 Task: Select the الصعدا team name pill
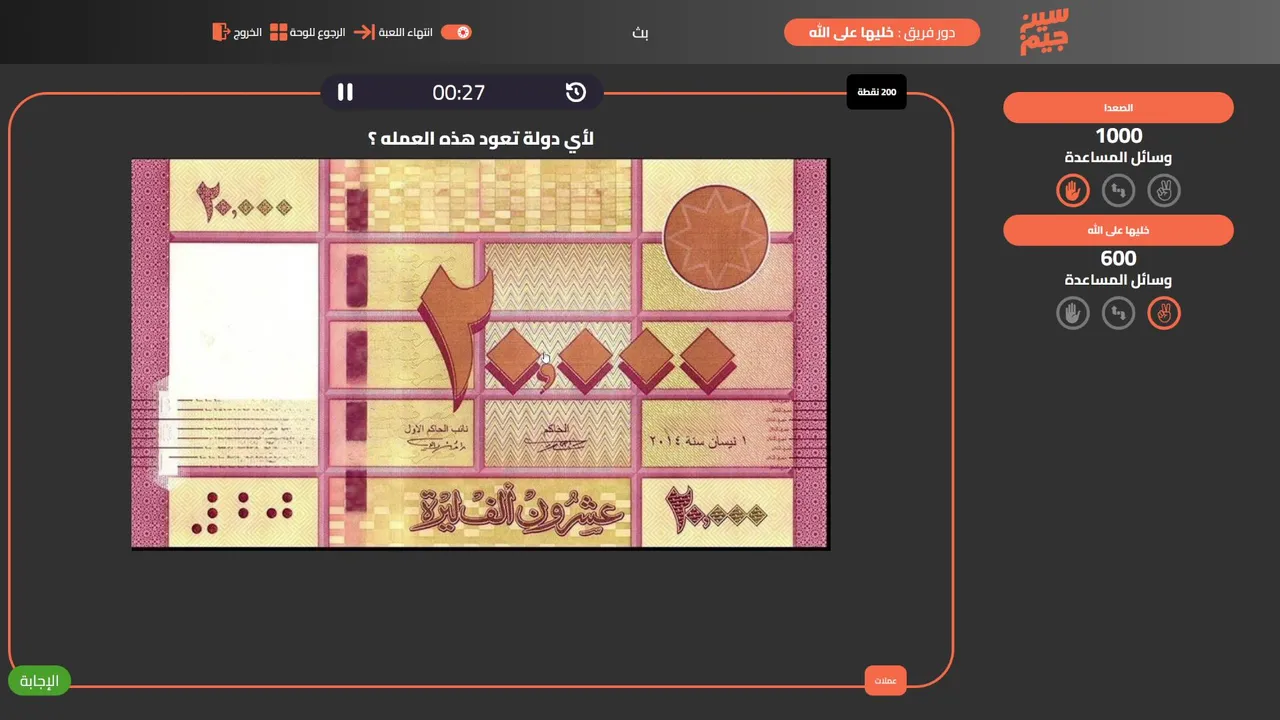1118,108
